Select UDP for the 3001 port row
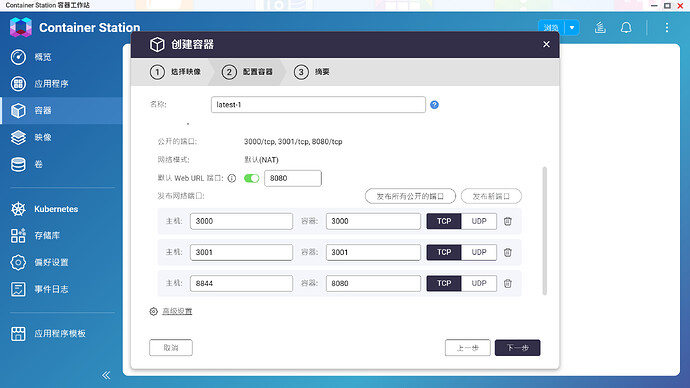The height and width of the screenshot is (388, 690). pyautogui.click(x=479, y=253)
